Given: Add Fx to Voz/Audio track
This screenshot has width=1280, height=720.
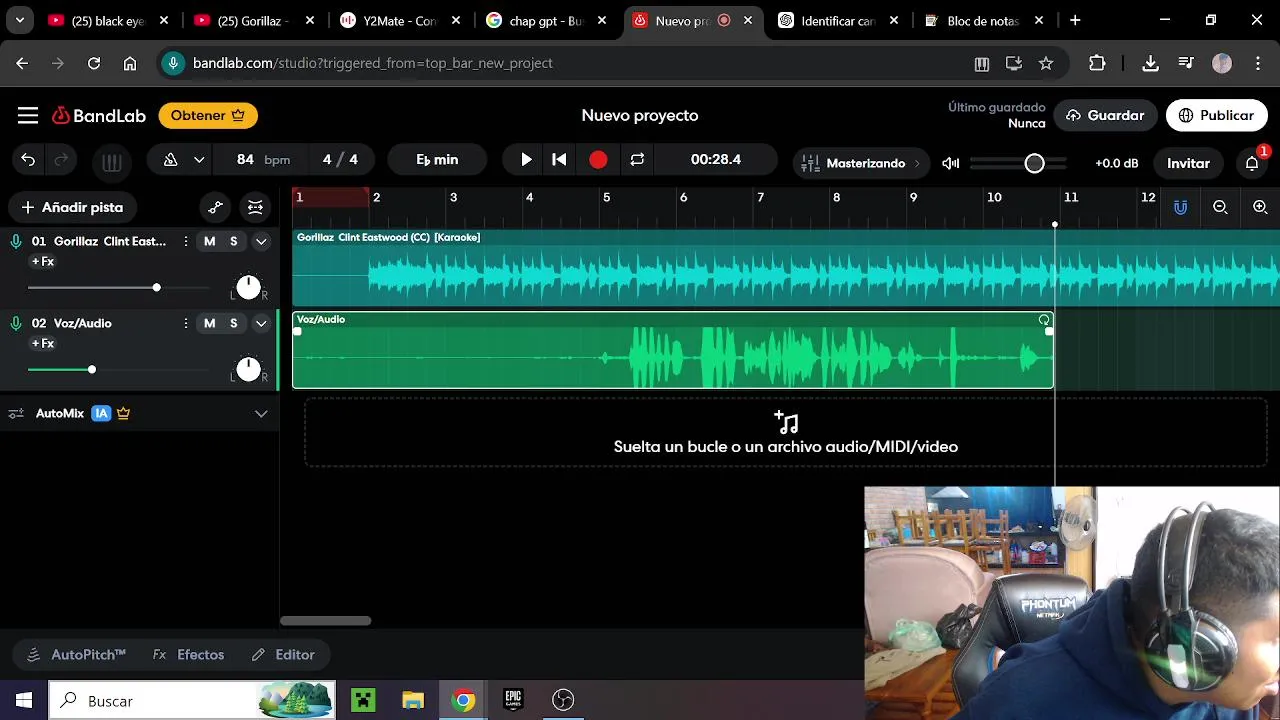Looking at the screenshot, I should click(43, 344).
